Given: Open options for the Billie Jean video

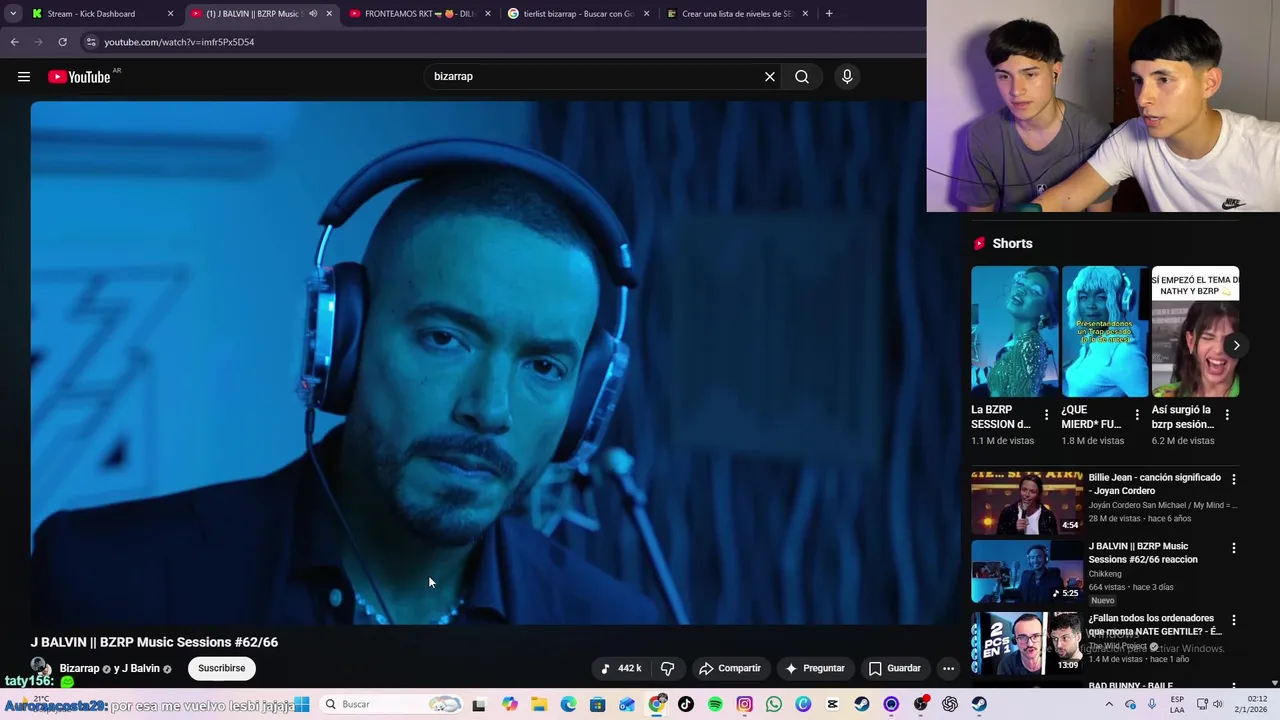Looking at the screenshot, I should tap(1234, 480).
